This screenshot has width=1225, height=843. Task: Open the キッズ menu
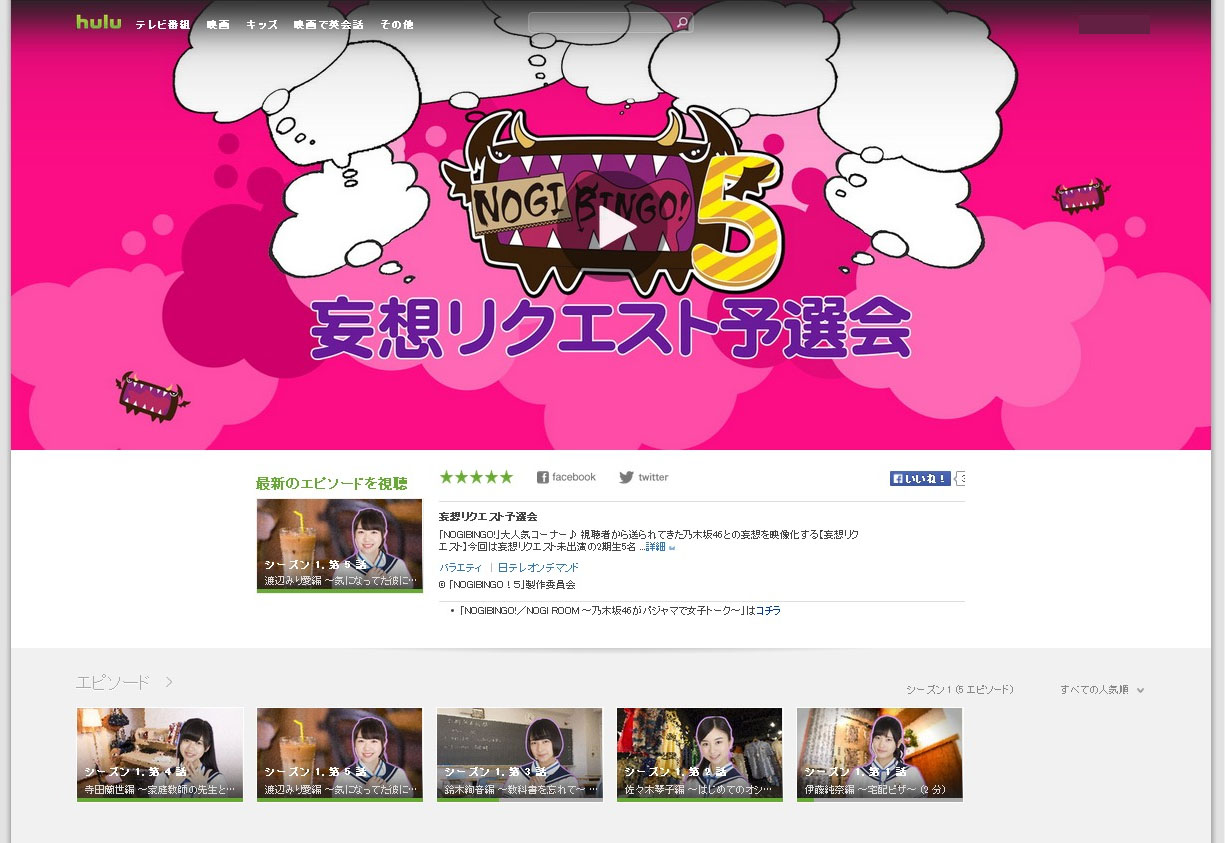262,24
